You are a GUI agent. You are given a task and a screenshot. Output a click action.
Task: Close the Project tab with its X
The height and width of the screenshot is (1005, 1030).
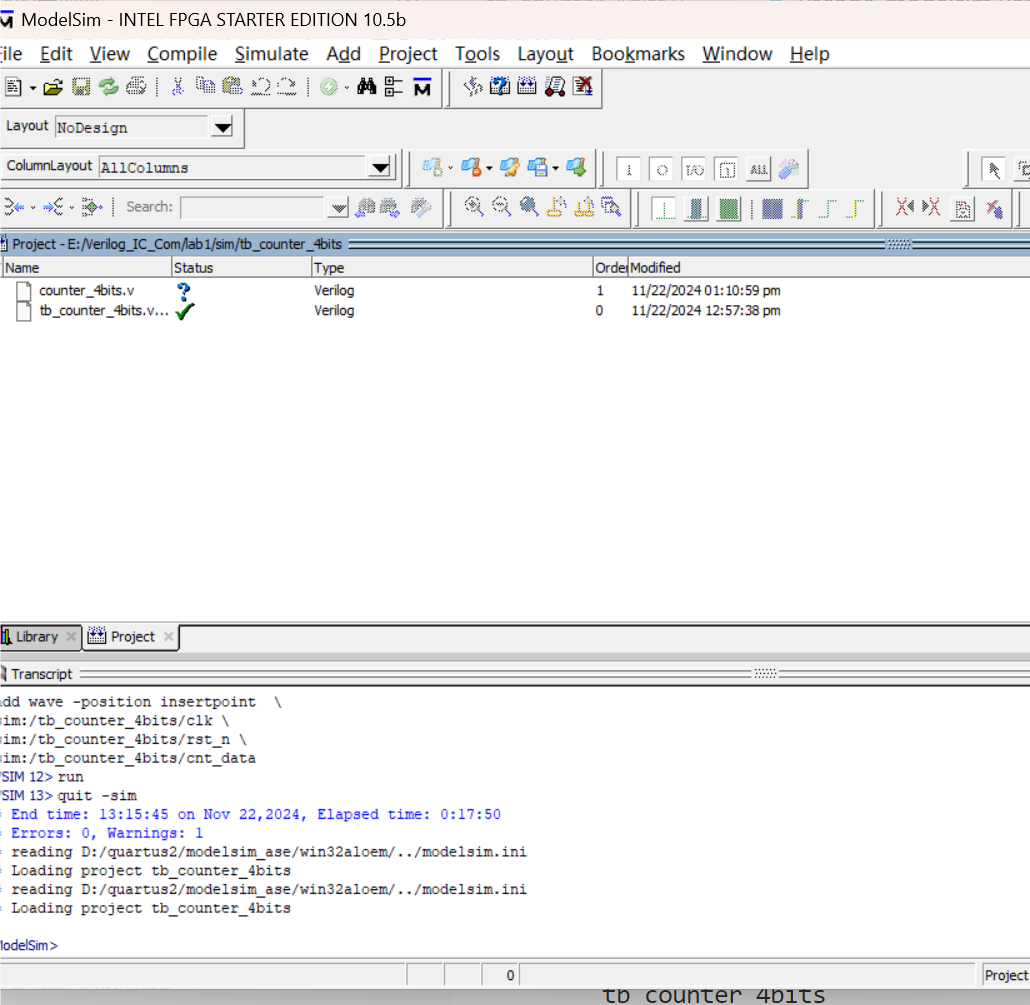coord(168,636)
